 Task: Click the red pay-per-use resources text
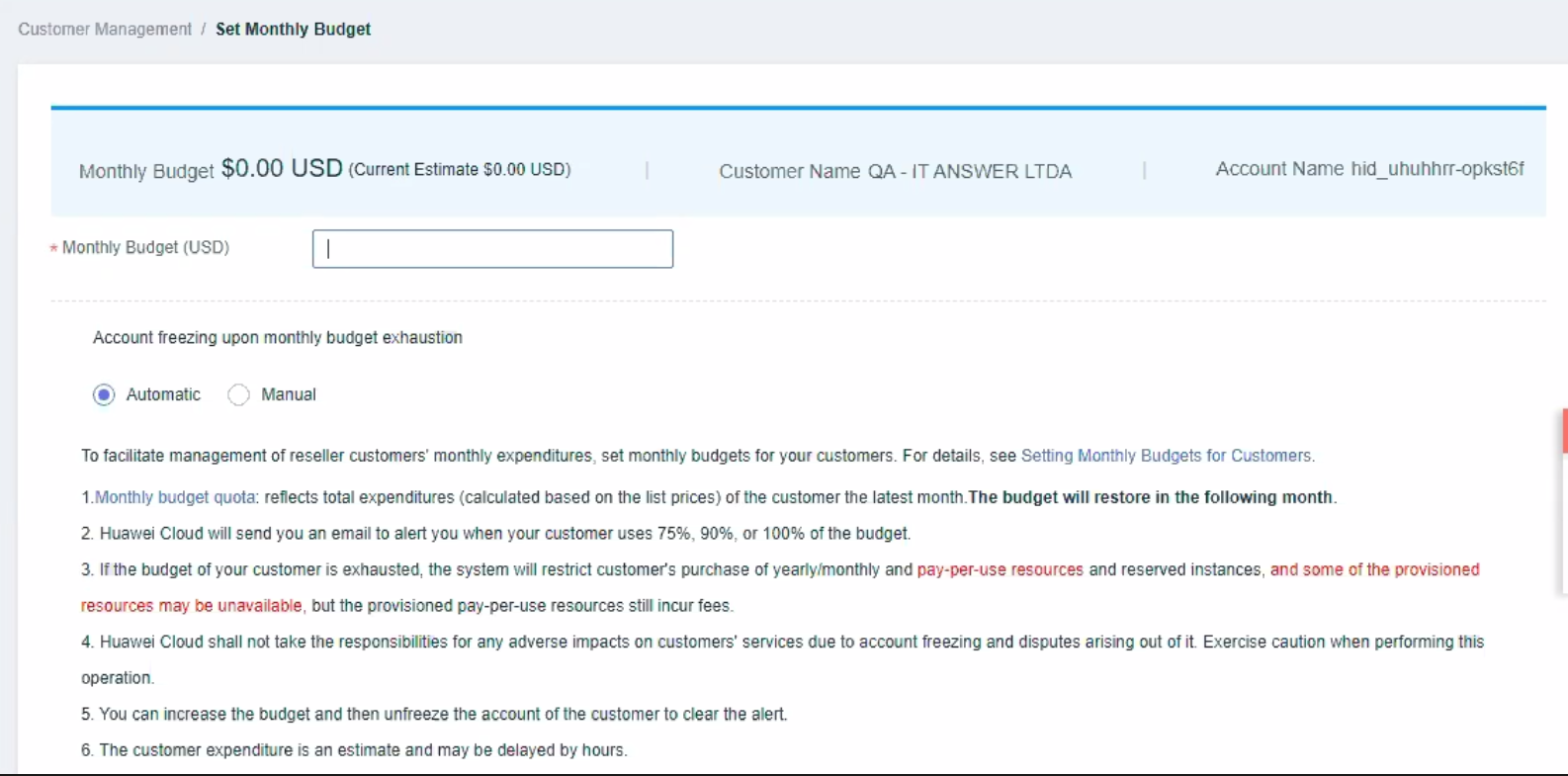pos(1000,569)
